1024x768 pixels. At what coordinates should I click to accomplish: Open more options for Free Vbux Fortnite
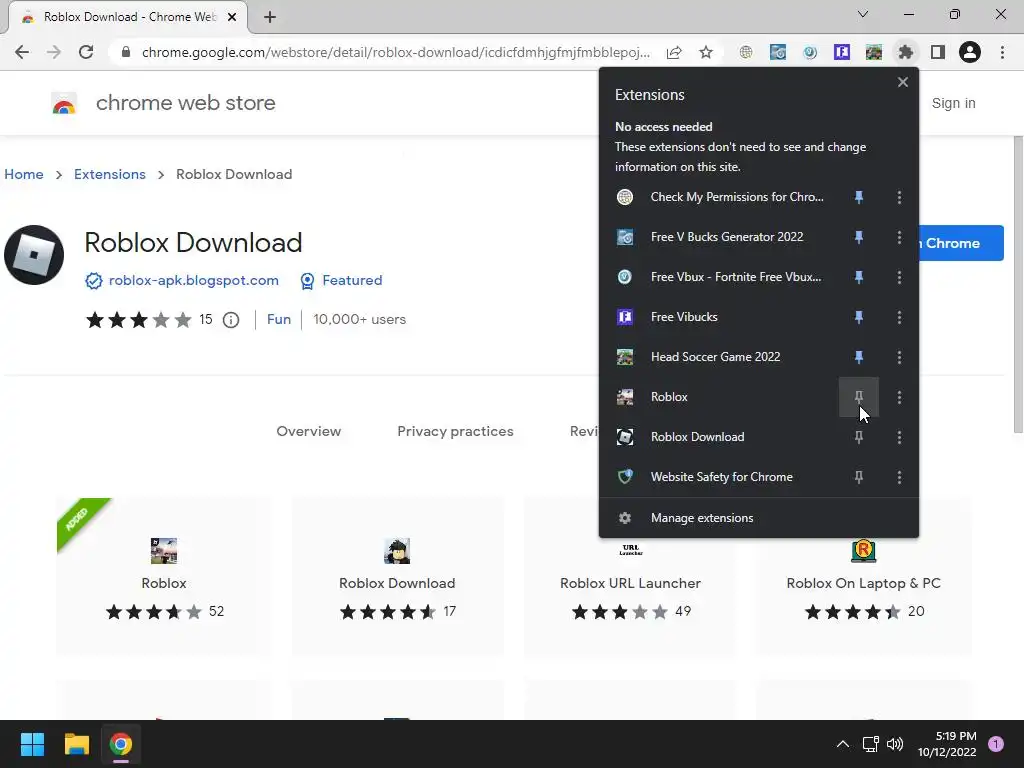(899, 277)
